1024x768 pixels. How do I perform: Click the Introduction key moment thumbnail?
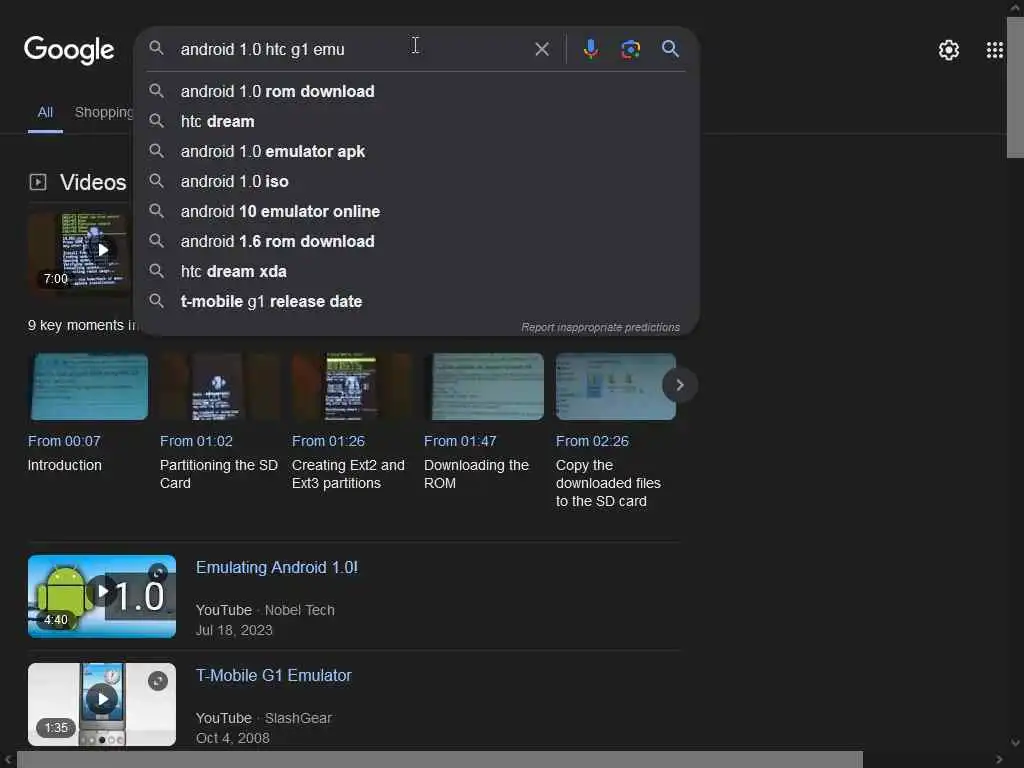(x=89, y=387)
